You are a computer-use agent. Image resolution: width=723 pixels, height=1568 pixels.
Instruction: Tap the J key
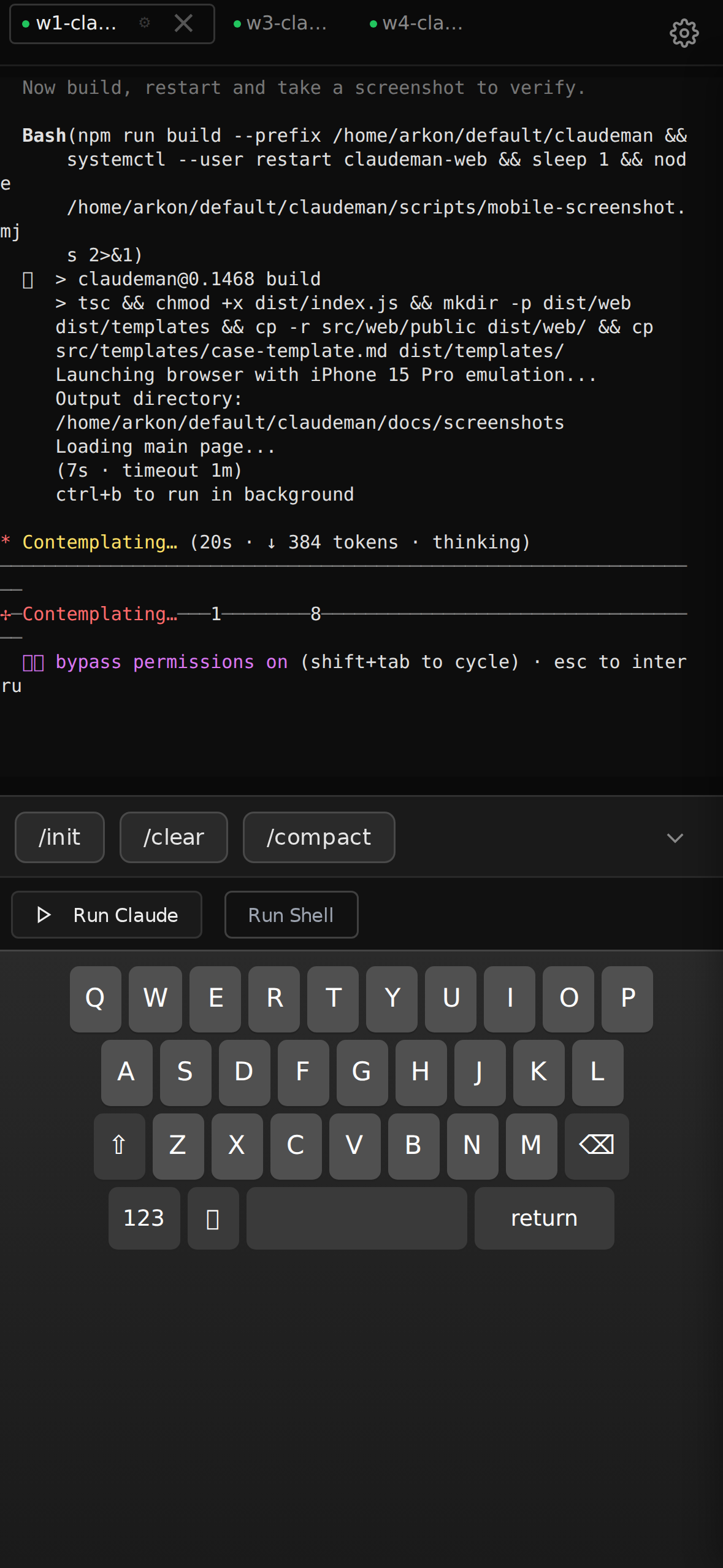[x=480, y=1072]
